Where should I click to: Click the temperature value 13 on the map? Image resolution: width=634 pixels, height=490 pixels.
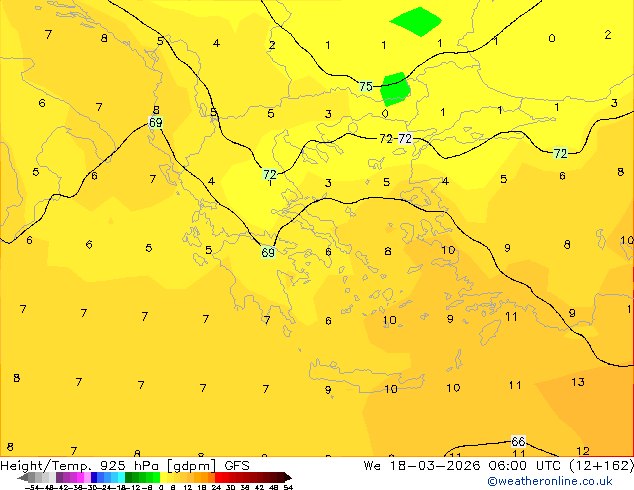[578, 382]
